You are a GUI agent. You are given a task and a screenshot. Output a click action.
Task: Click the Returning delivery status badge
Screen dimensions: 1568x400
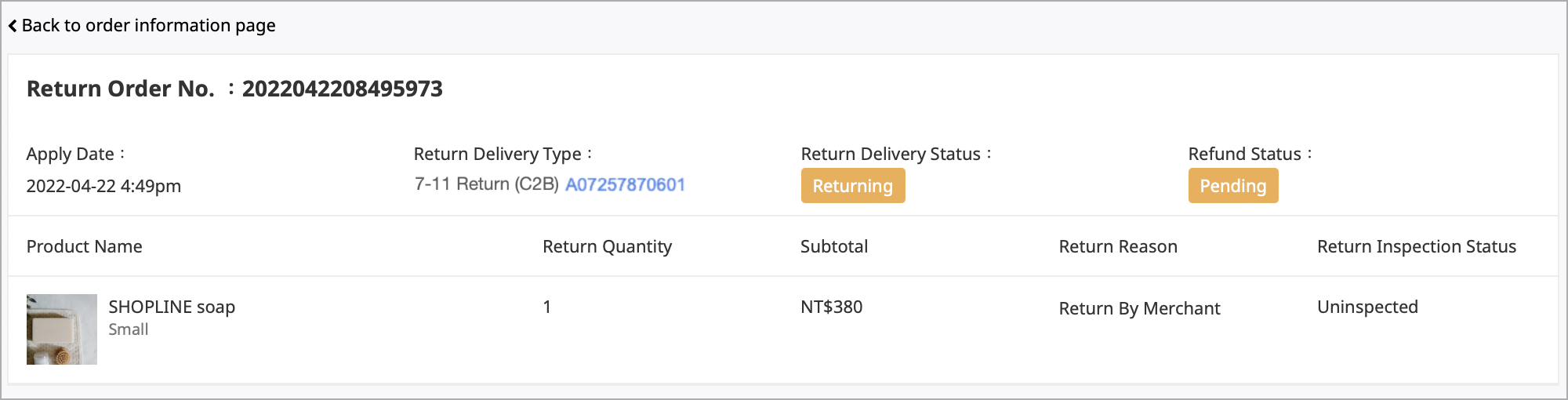point(853,186)
